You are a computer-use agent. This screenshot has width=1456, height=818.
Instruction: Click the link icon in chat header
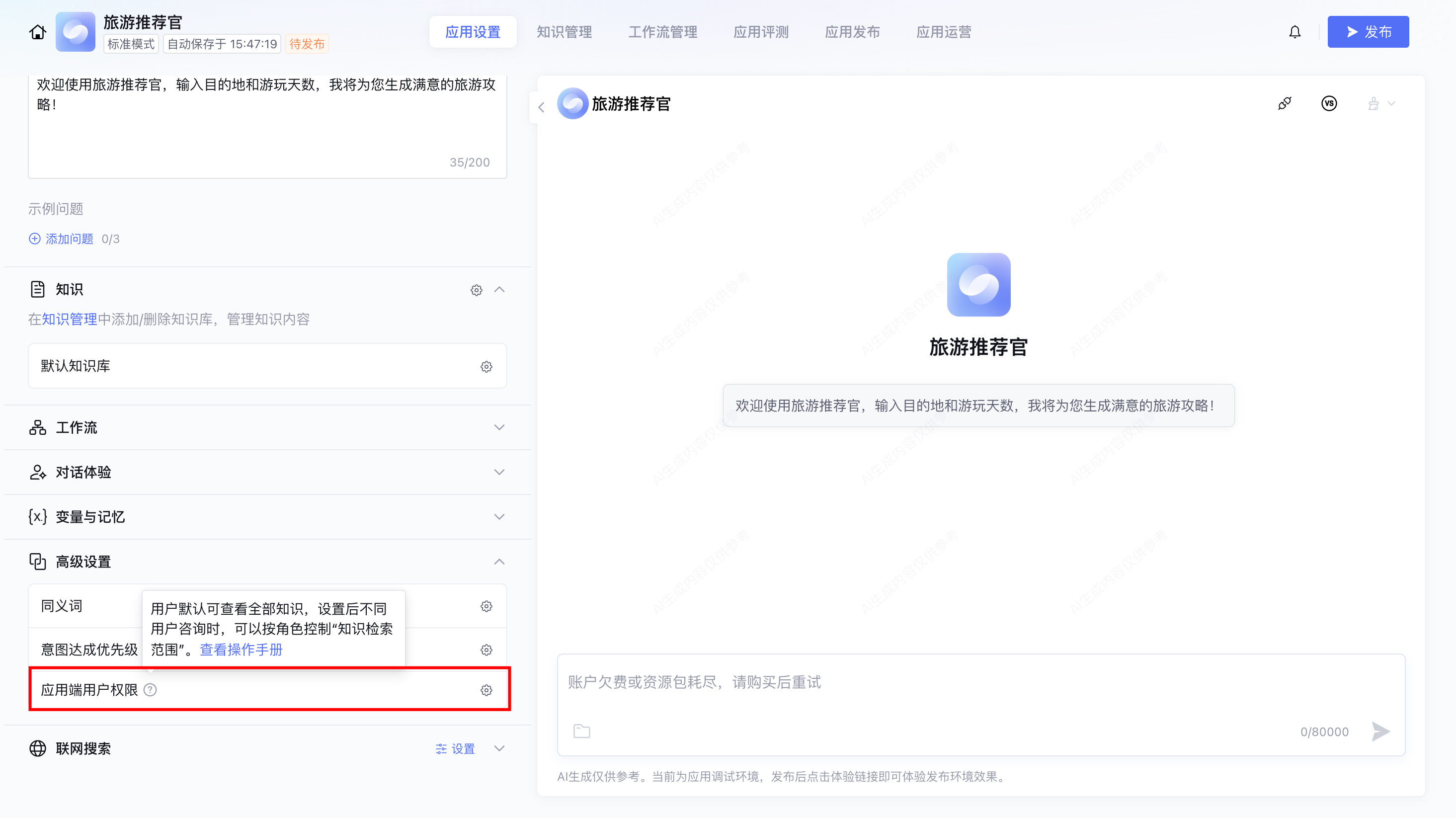point(1284,103)
